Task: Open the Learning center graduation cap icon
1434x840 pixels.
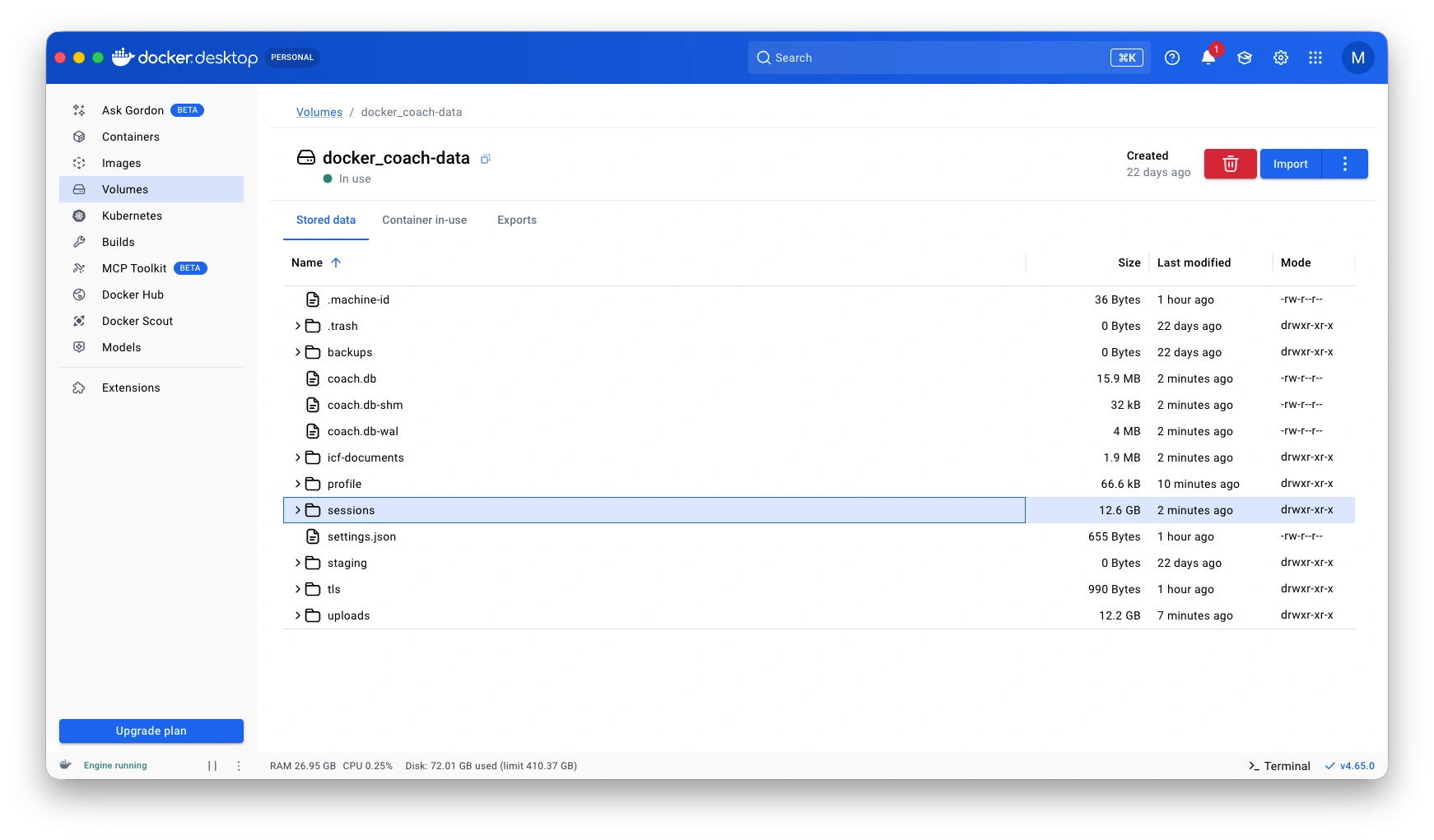Action: (x=1244, y=58)
